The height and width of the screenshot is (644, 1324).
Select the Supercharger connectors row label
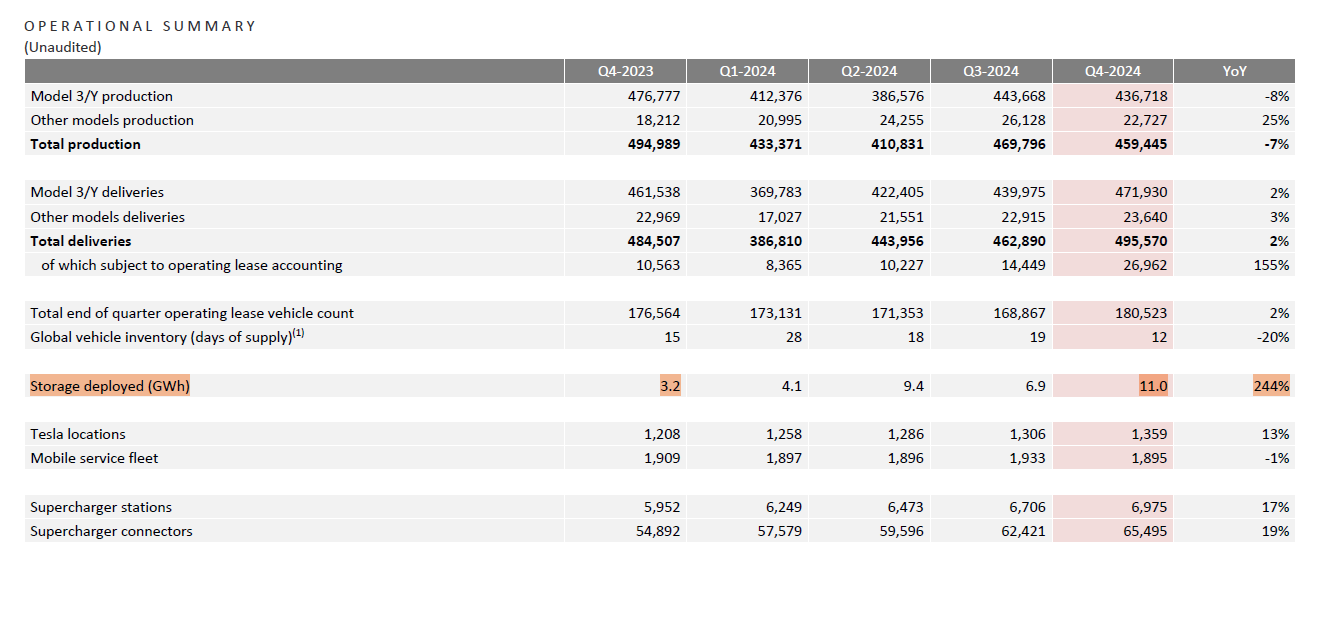tap(111, 531)
